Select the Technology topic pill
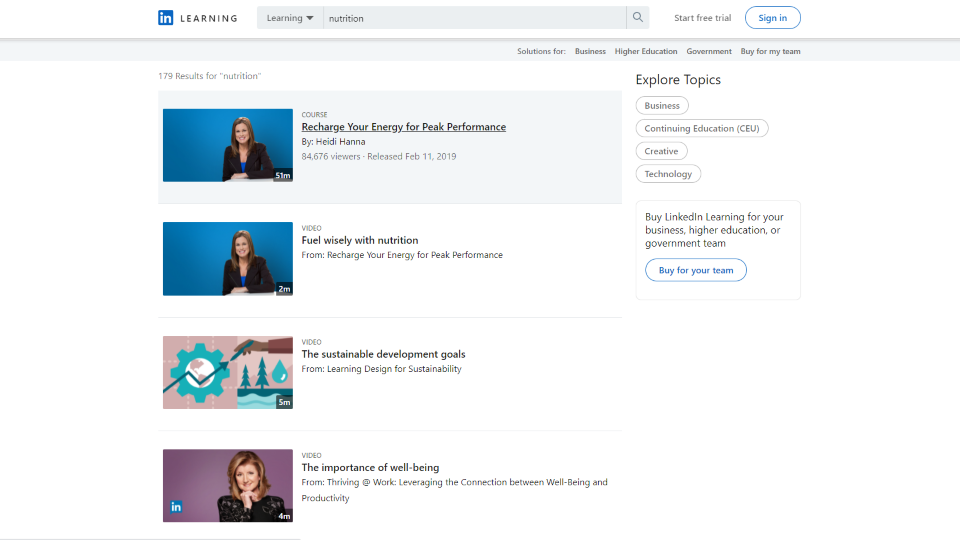960x540 pixels. click(x=668, y=174)
